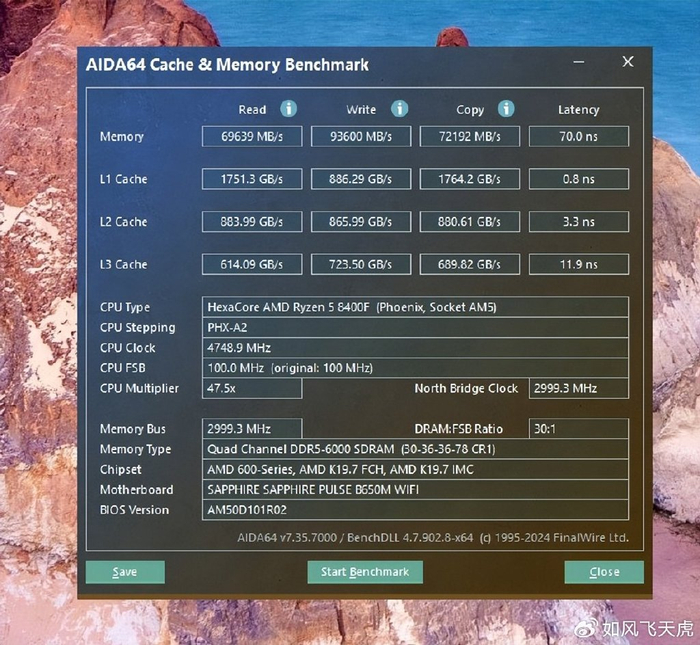Image resolution: width=700 pixels, height=645 pixels.
Task: Click the L1 Cache row label
Action: tap(124, 179)
